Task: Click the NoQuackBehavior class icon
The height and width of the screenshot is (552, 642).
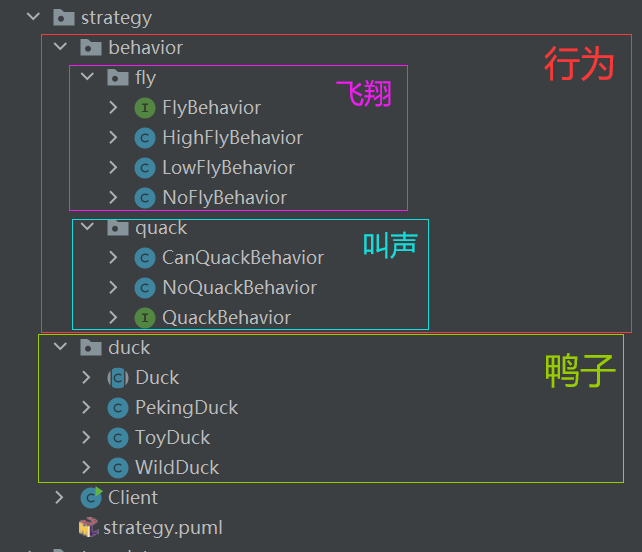Action: 145,288
